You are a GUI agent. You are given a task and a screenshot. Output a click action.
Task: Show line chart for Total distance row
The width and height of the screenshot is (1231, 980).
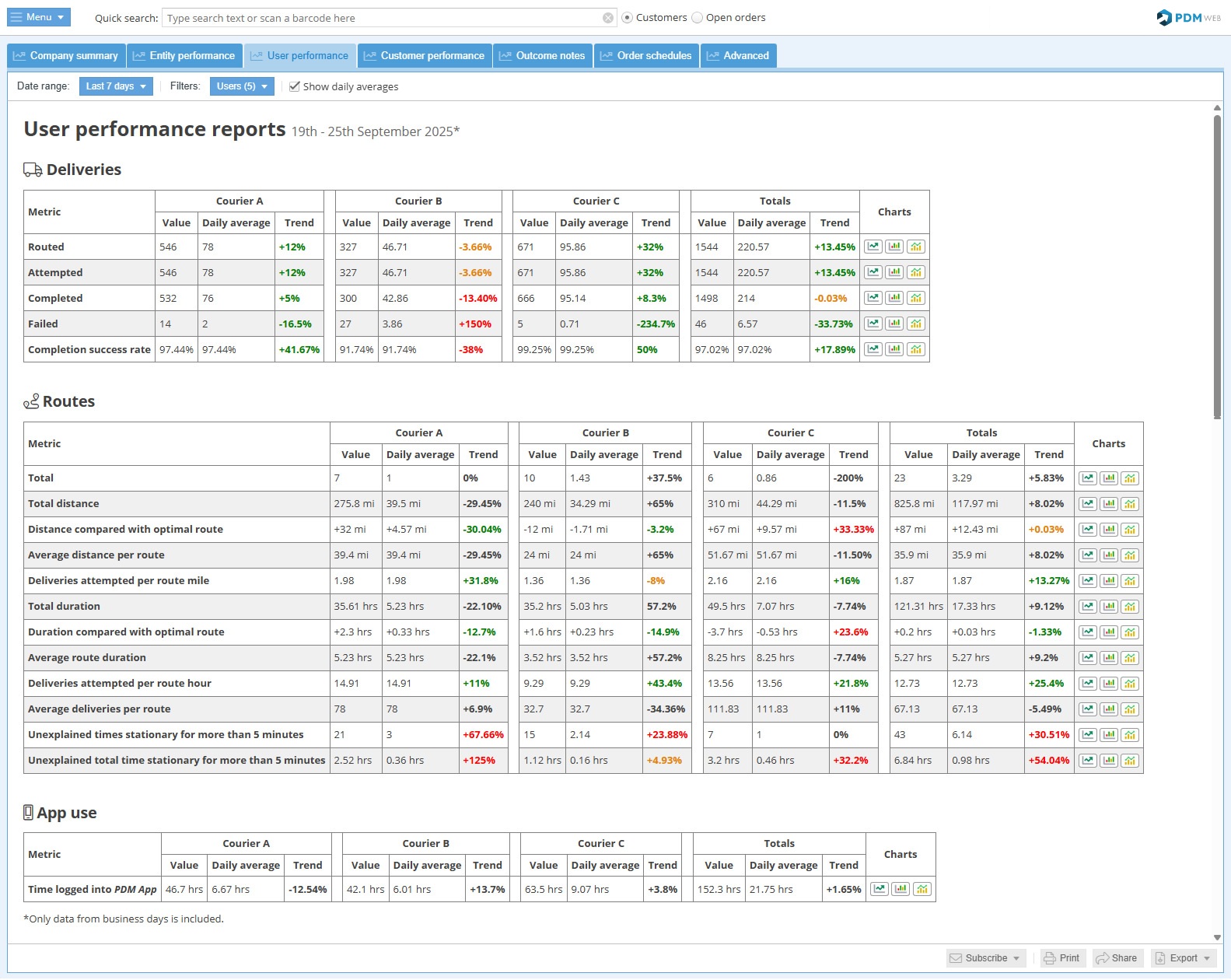coord(1087,504)
